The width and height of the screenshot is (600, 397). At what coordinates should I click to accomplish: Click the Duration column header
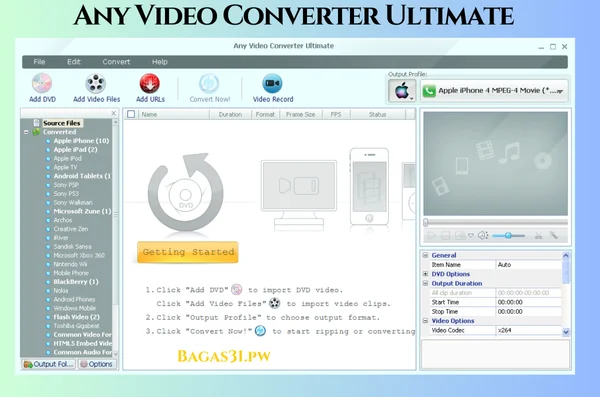(230, 114)
